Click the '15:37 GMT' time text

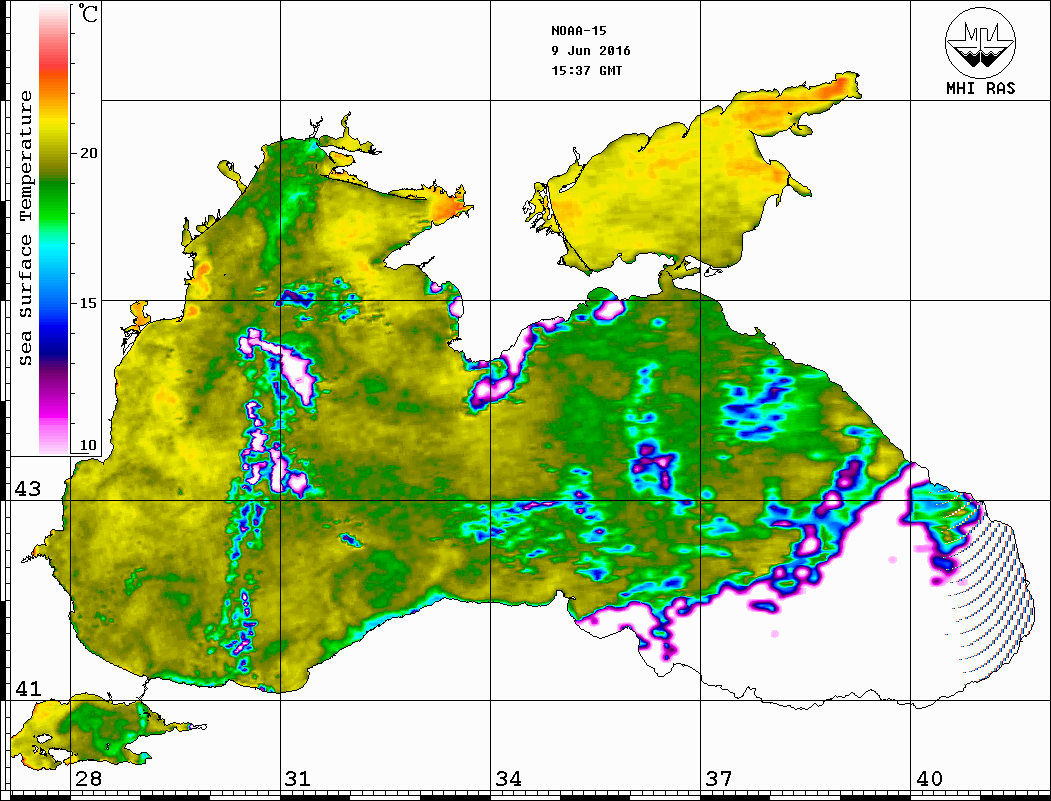586,70
